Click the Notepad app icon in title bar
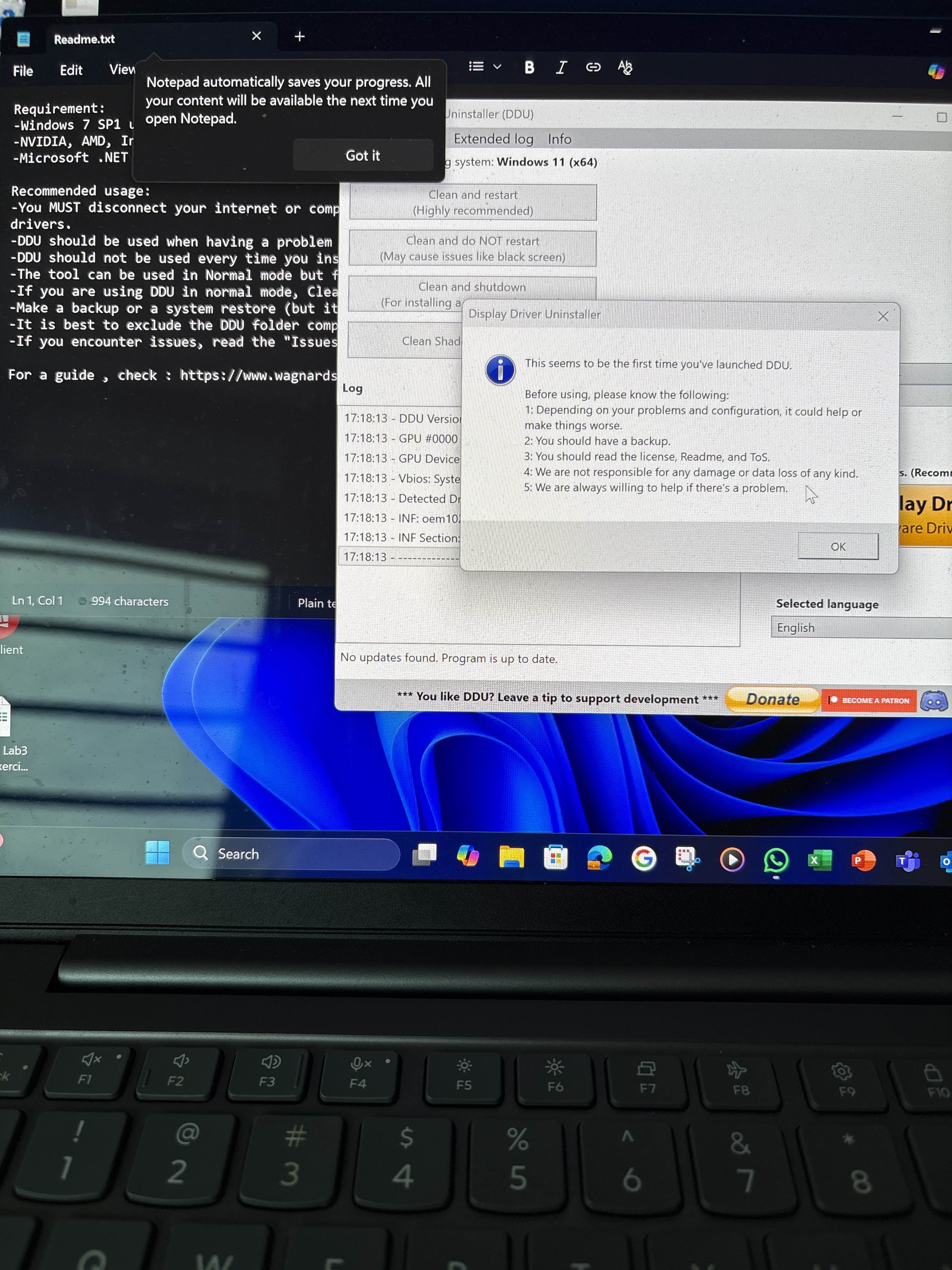This screenshot has width=952, height=1270. click(x=24, y=39)
